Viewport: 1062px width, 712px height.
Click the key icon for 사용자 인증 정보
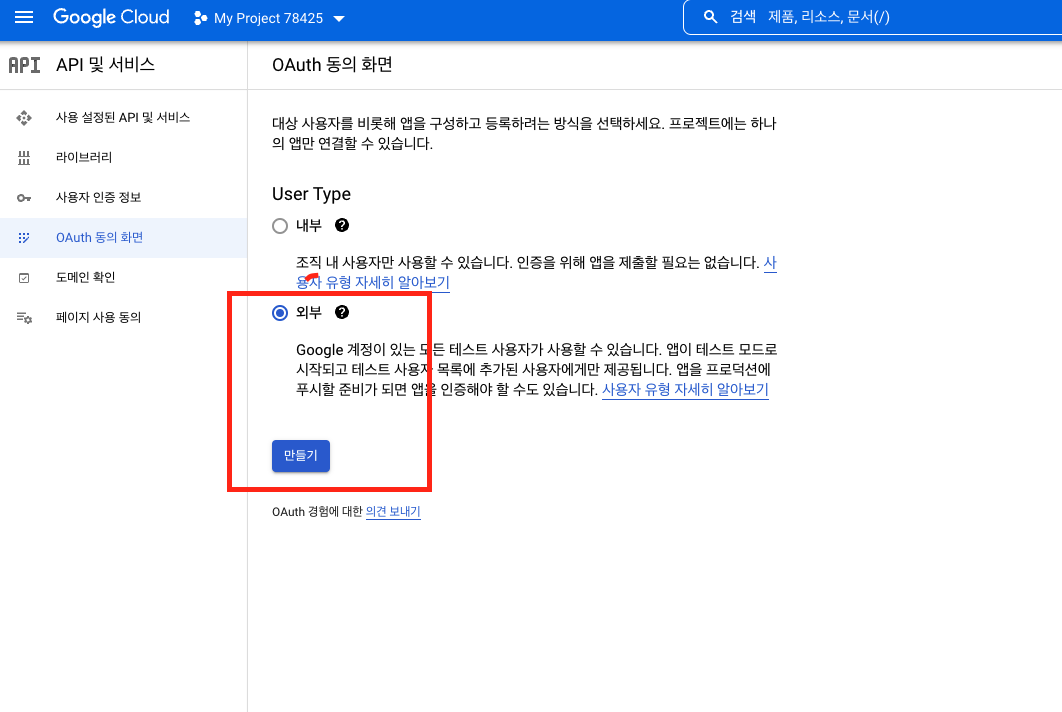[24, 198]
